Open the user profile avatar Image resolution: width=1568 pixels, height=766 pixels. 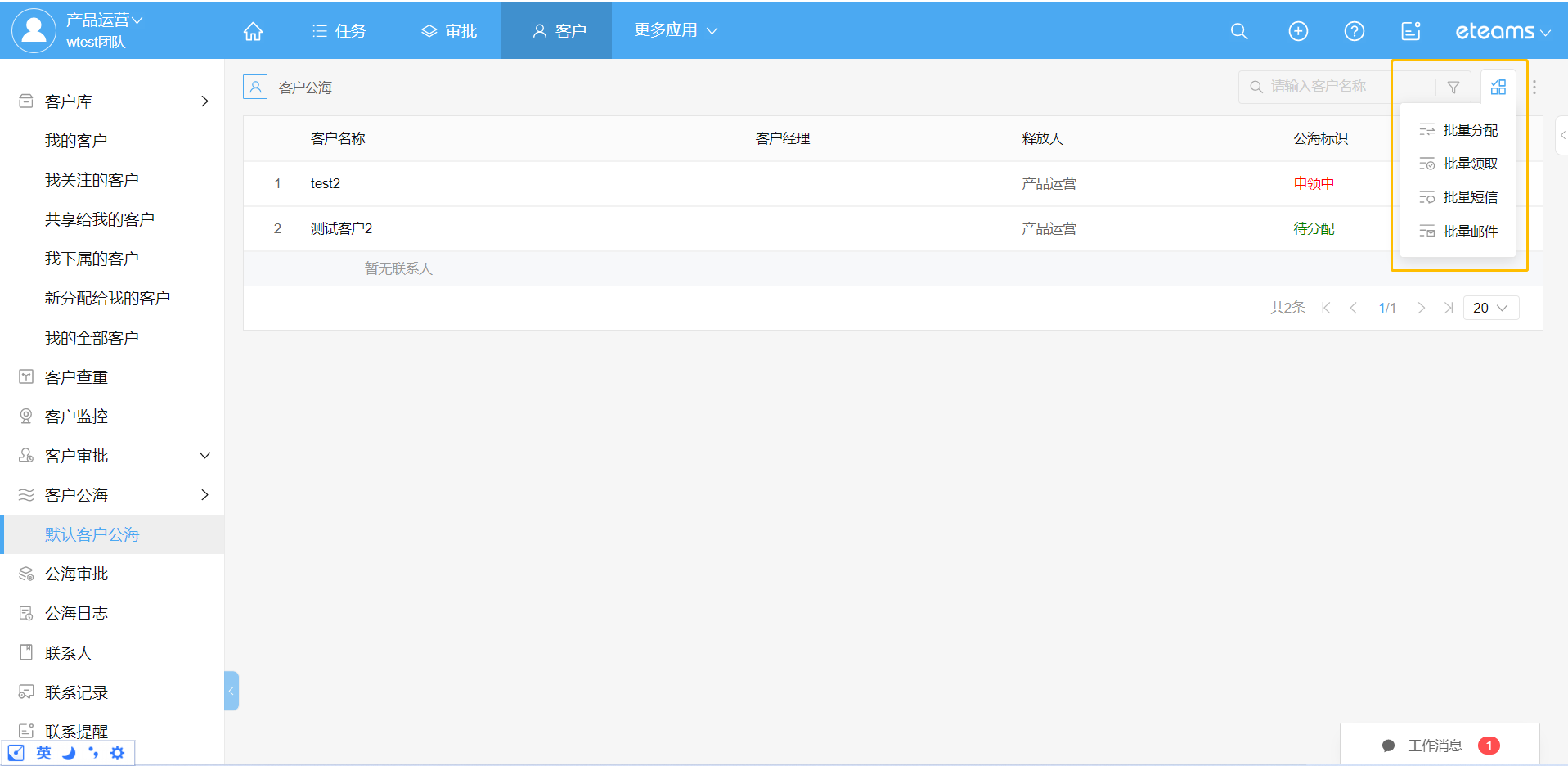click(34, 30)
